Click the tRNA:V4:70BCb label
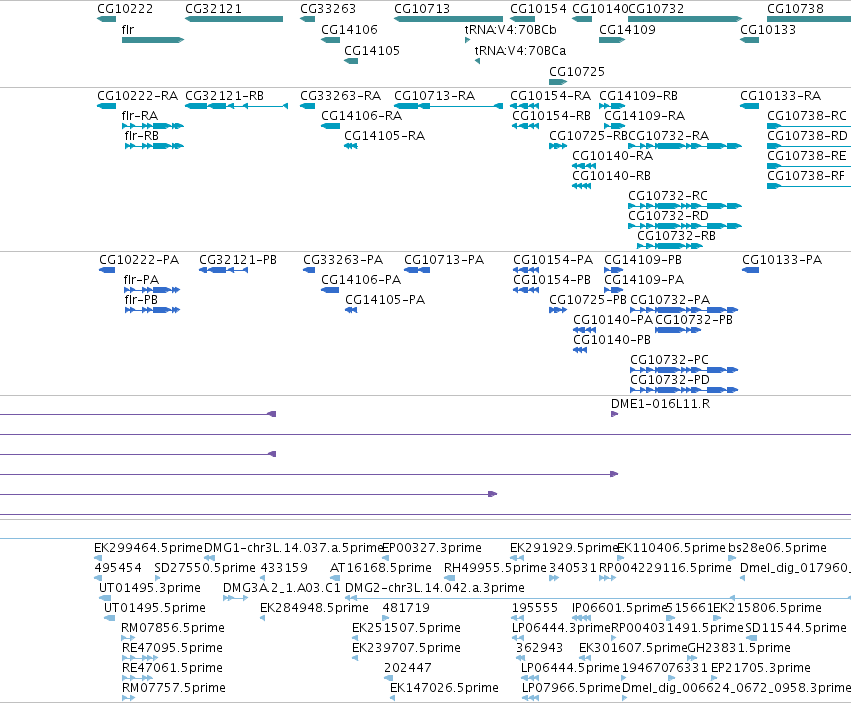This screenshot has height=703, width=851. pos(511,29)
